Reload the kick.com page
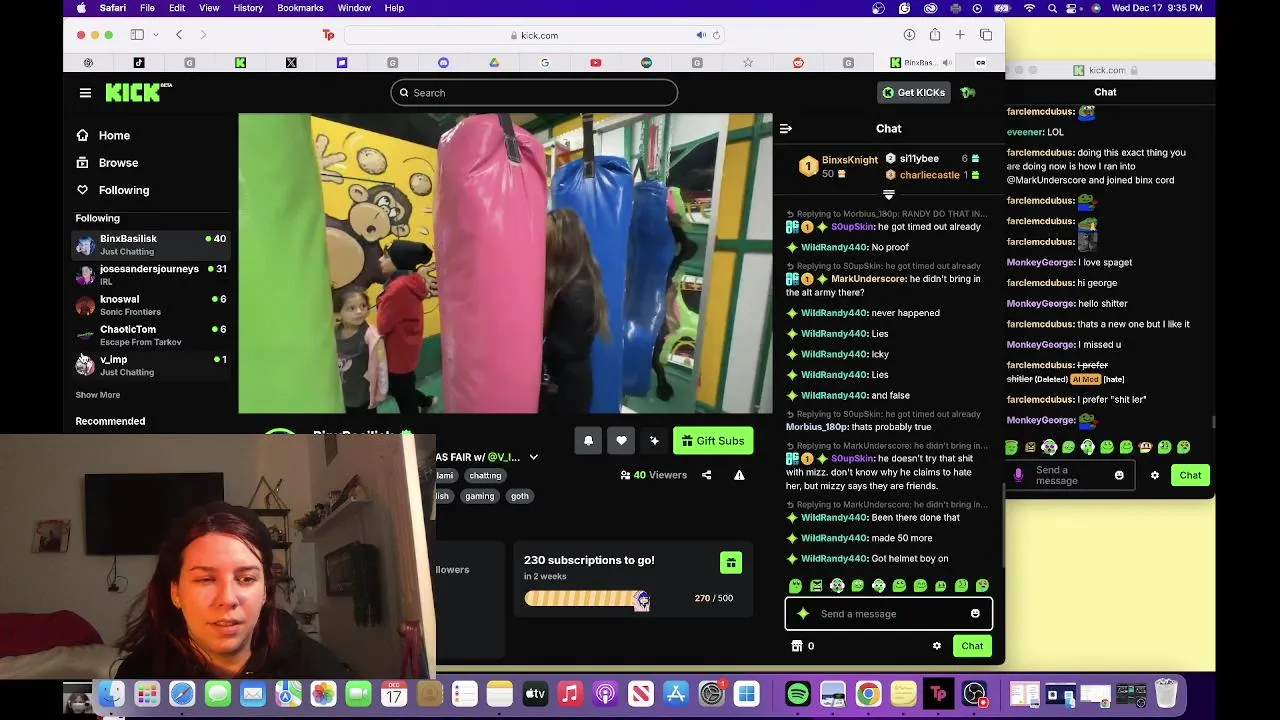Viewport: 1280px width, 720px height. (716, 35)
